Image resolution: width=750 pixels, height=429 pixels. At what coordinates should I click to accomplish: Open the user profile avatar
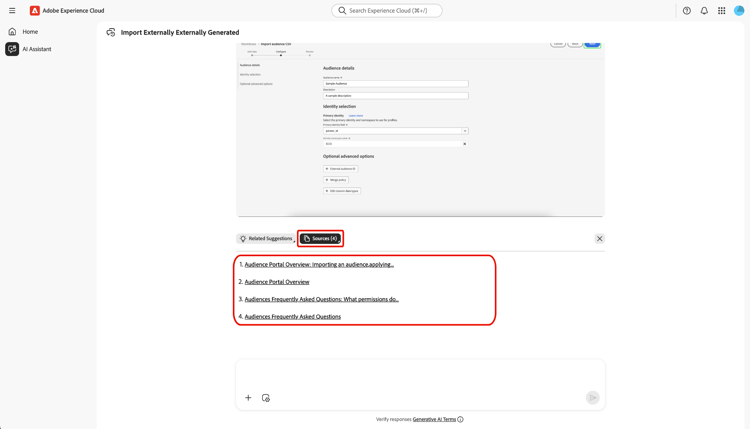(739, 11)
